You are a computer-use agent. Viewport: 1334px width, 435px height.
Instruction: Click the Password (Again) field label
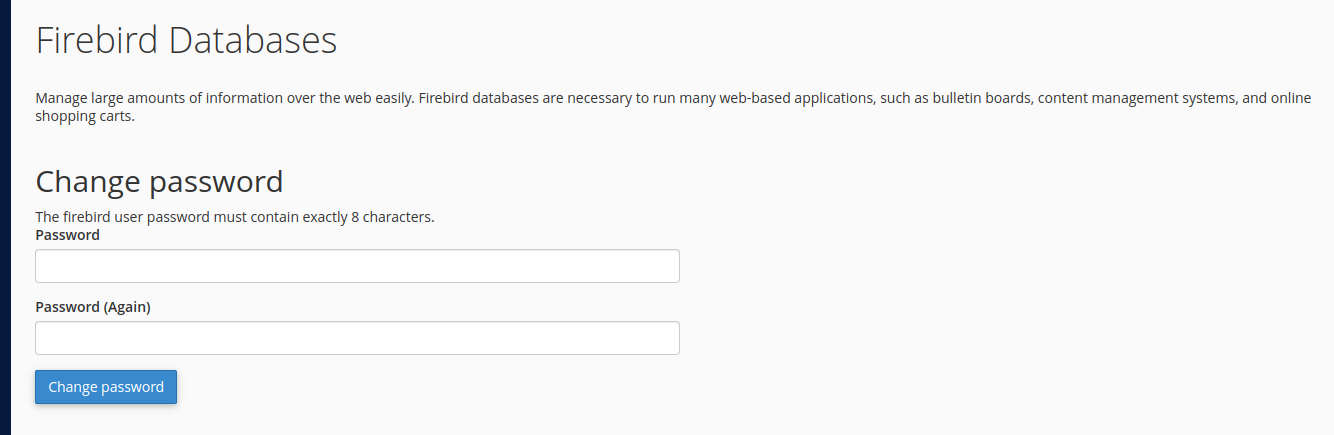click(x=93, y=307)
